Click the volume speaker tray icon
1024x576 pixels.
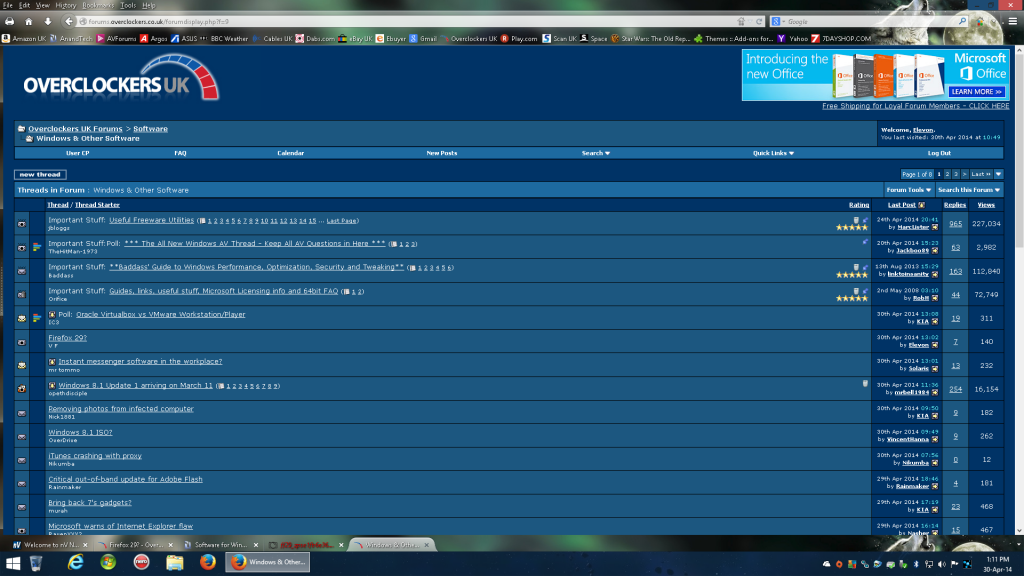(942, 564)
